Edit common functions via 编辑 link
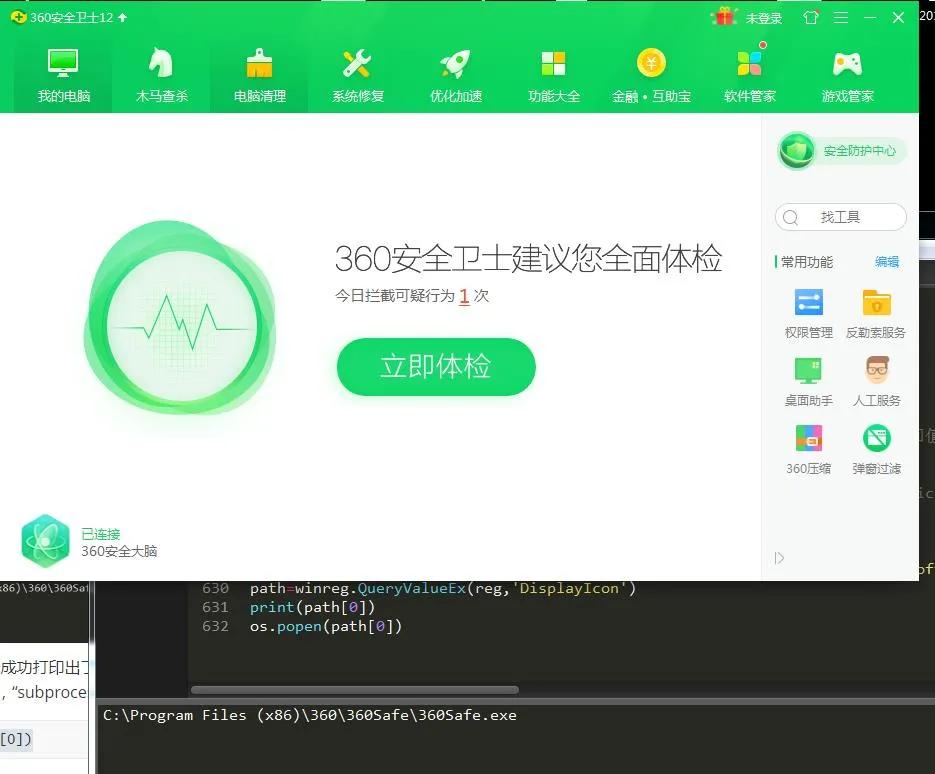935x774 pixels. (886, 261)
